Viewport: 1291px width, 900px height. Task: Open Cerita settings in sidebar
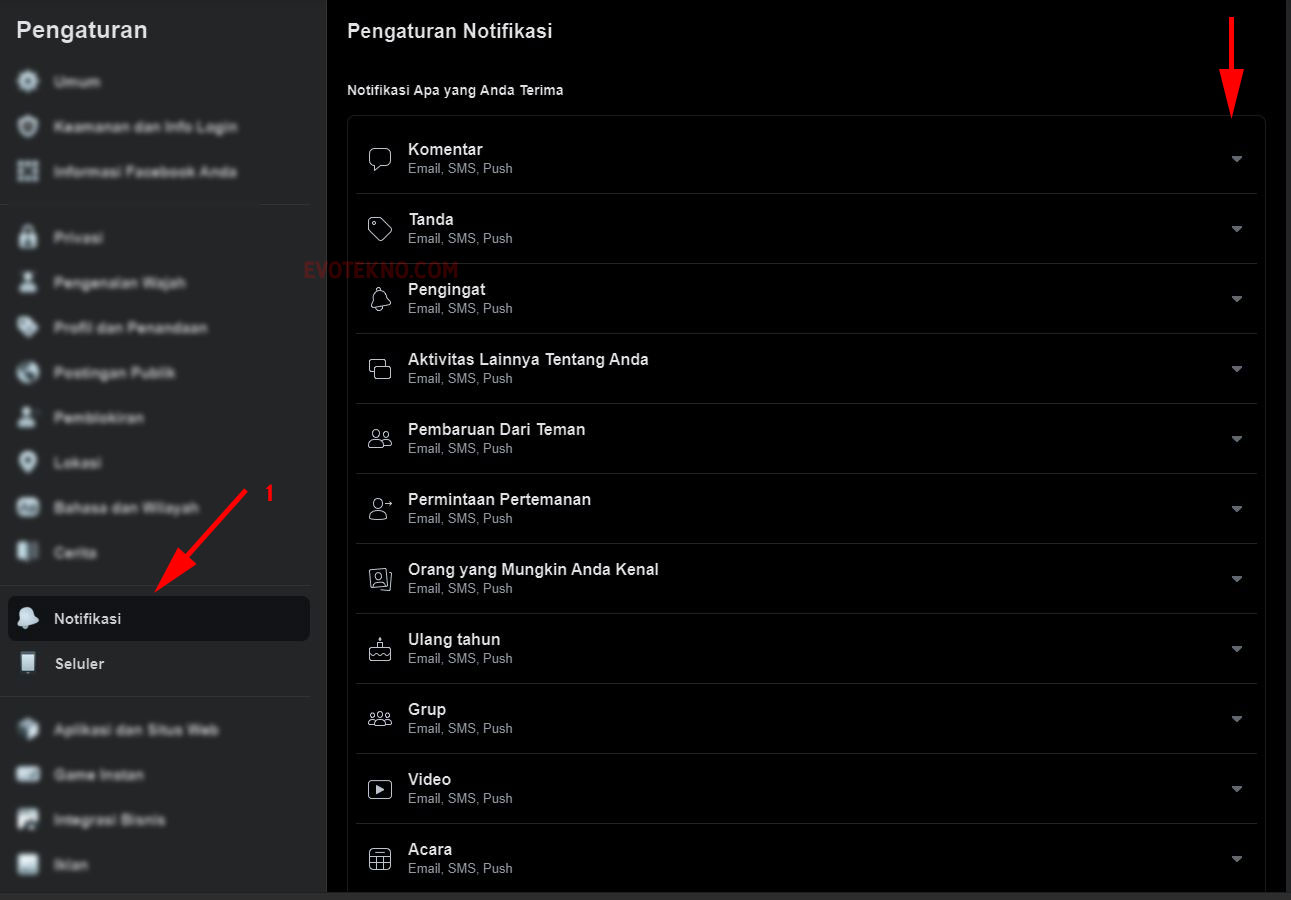[x=159, y=553]
